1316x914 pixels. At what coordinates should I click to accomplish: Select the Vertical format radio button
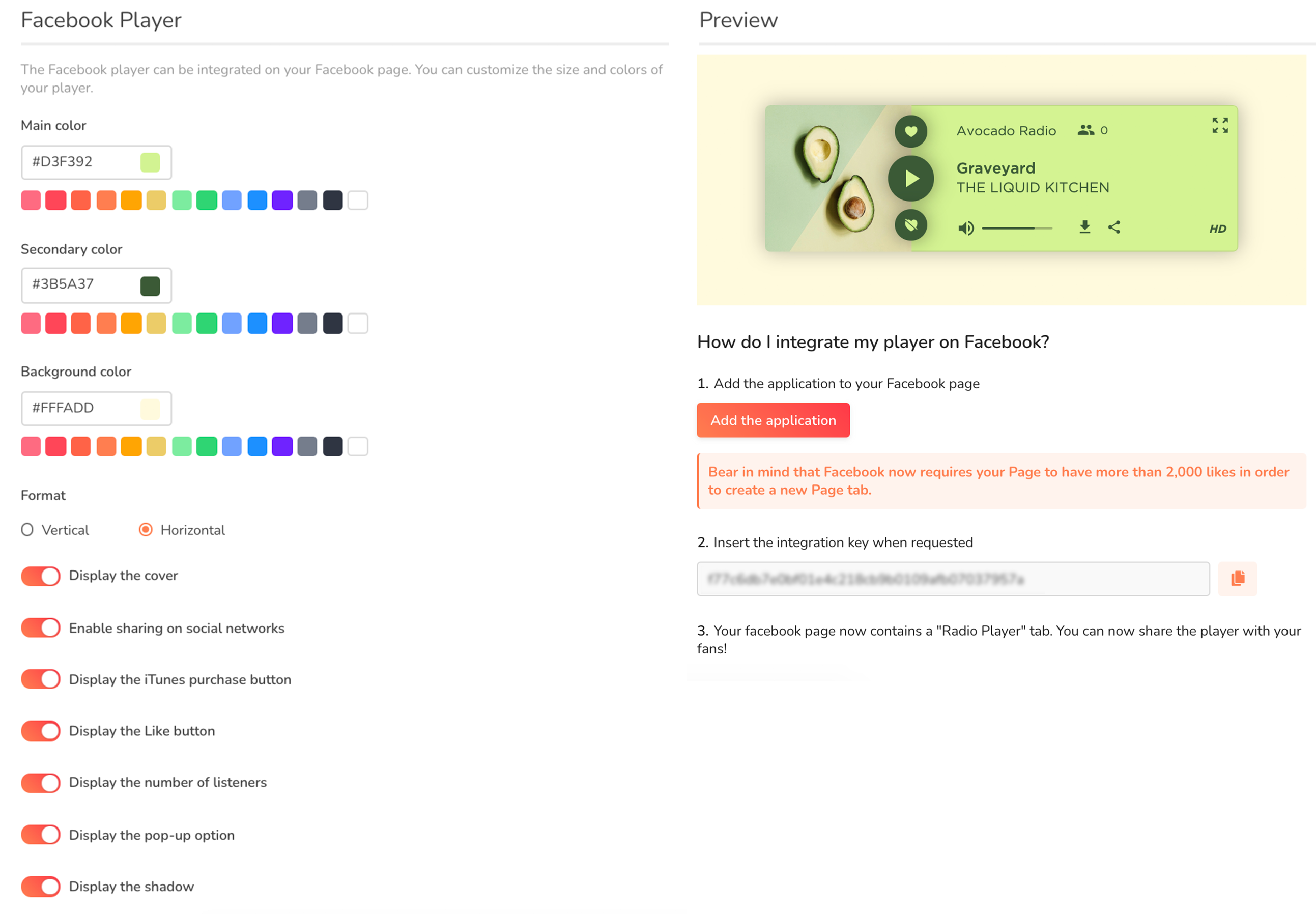coord(27,529)
